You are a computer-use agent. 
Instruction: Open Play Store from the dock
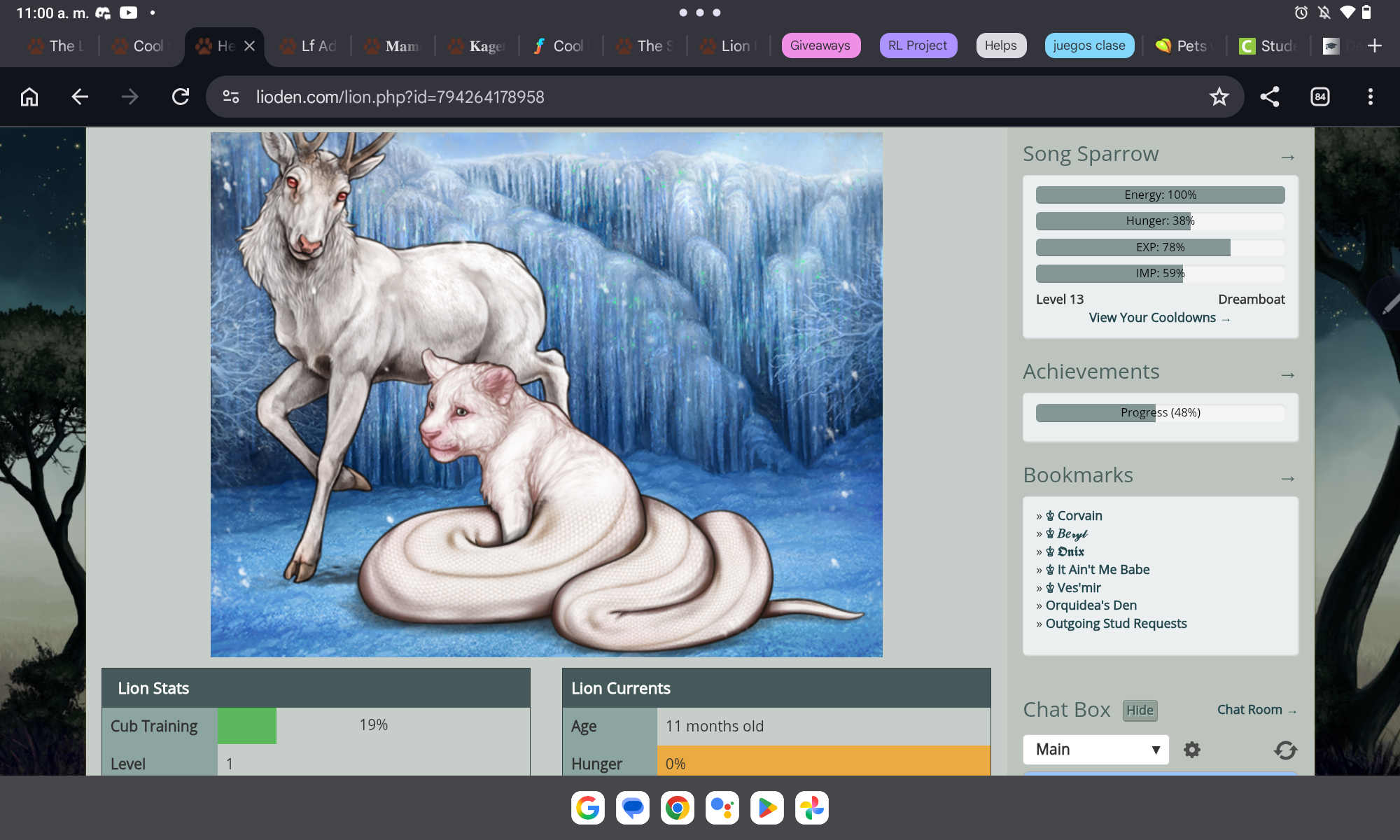767,808
